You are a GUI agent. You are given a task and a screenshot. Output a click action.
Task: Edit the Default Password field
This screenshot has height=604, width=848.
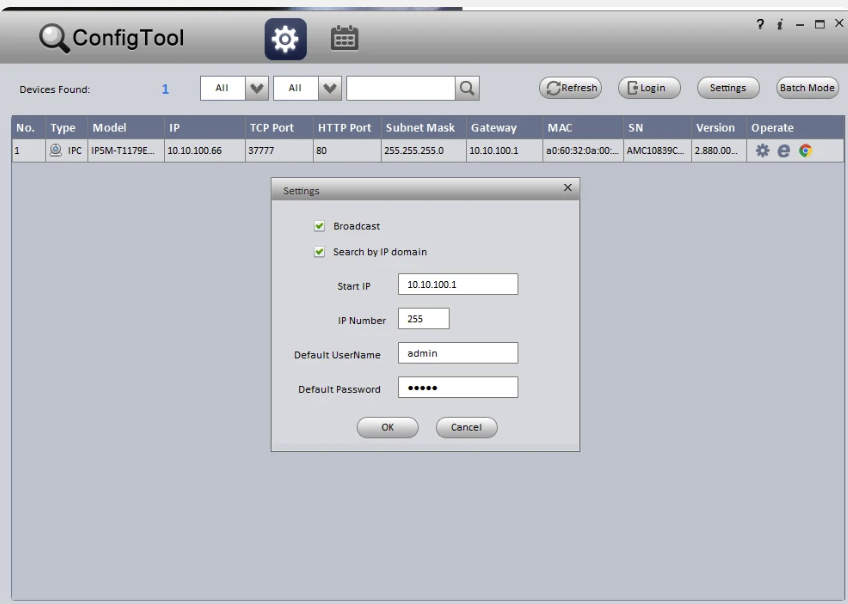point(458,387)
